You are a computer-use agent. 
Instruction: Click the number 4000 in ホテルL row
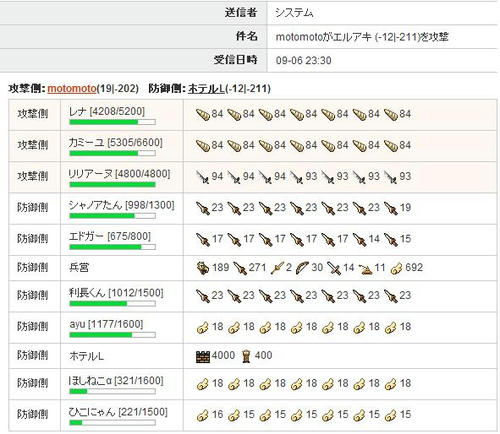(223, 356)
